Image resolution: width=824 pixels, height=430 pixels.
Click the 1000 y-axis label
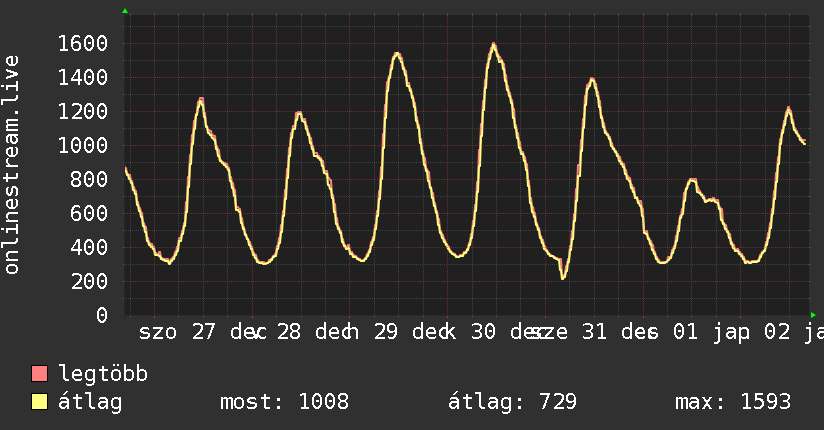pos(83,146)
